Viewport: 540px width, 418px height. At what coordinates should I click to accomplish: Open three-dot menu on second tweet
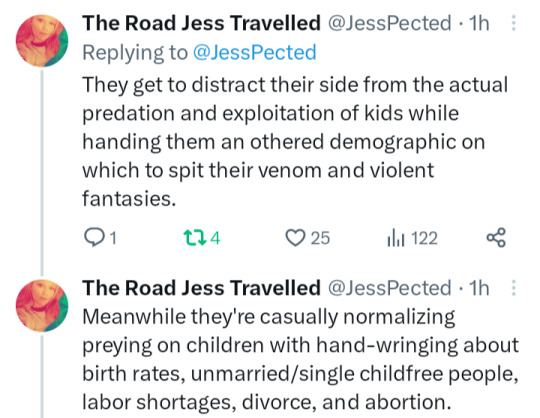pyautogui.click(x=513, y=288)
